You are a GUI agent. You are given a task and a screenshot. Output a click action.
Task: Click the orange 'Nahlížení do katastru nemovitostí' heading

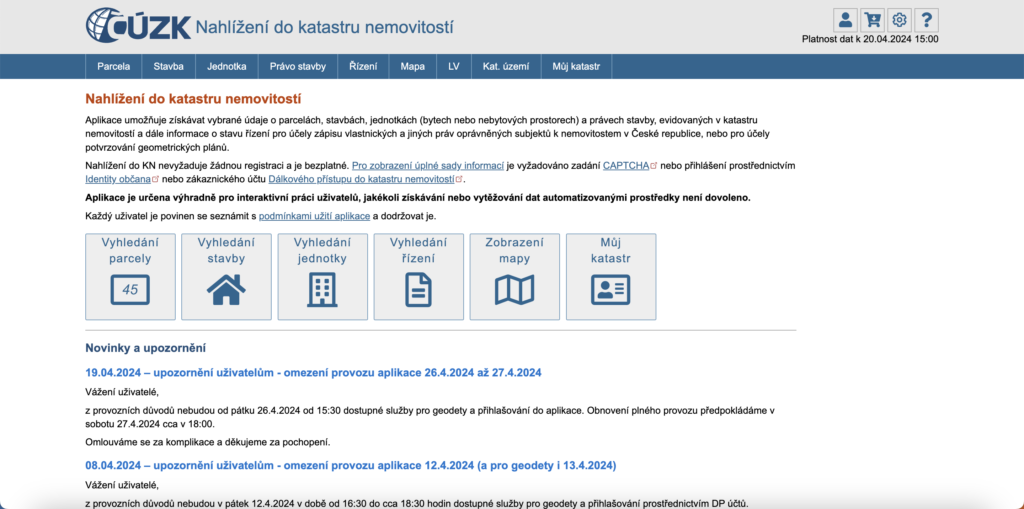pos(193,99)
